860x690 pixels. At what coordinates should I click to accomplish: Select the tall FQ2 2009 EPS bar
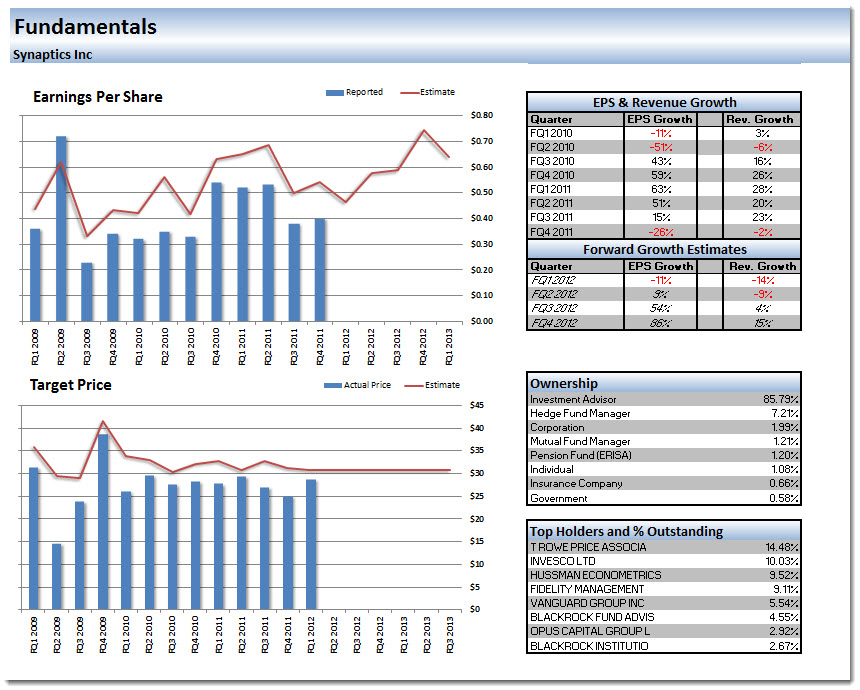(61, 229)
